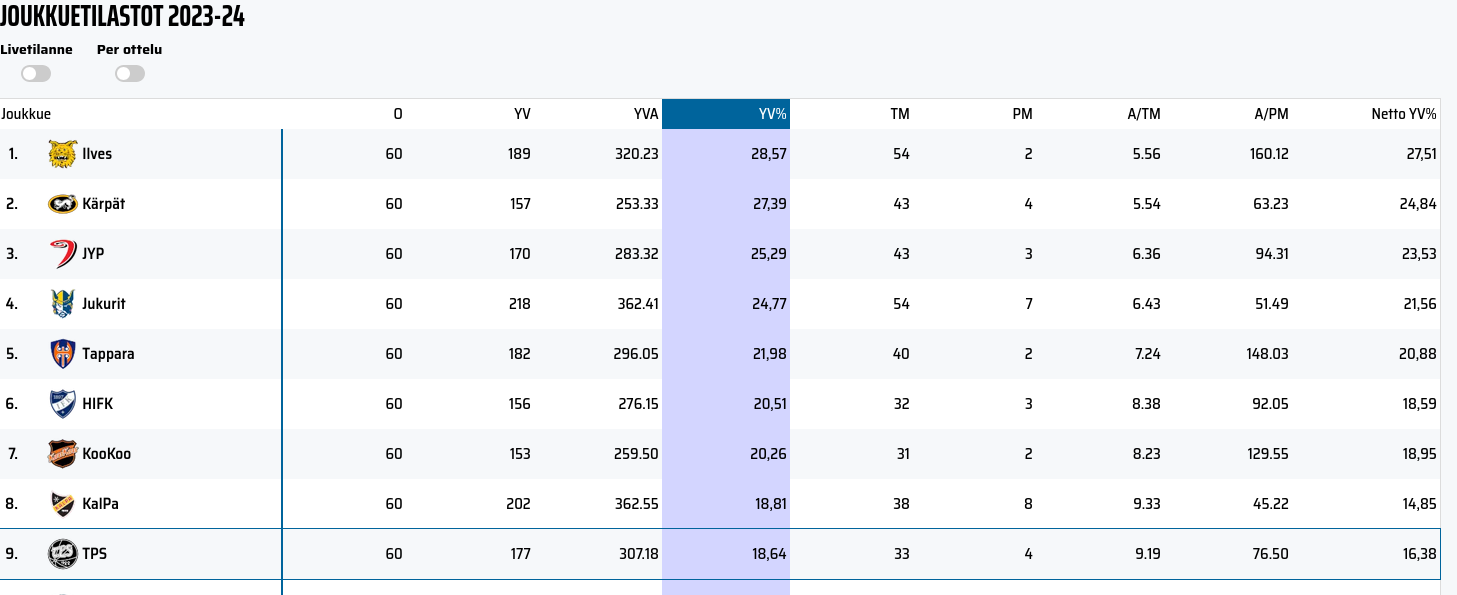Click HIFK YV% value 20,51

pos(770,404)
